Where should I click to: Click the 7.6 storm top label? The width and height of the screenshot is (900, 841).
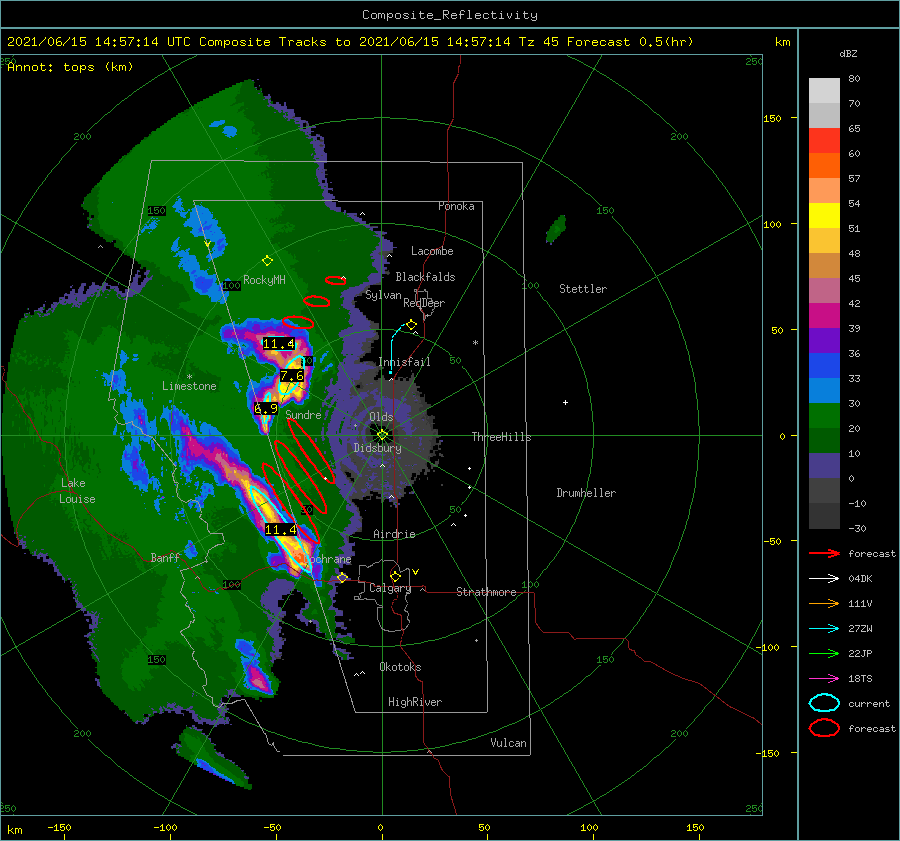pos(292,376)
